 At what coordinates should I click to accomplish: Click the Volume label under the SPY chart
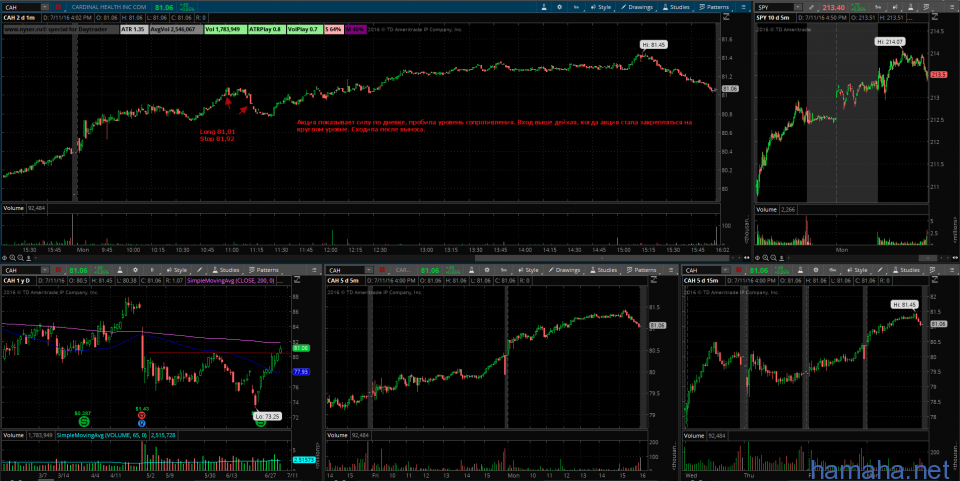click(x=766, y=209)
